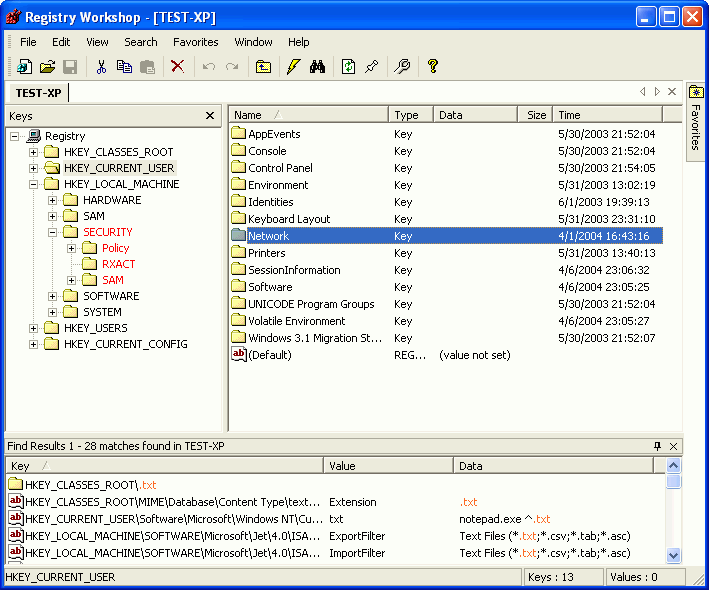Click the Up one level folder icon
Image resolution: width=709 pixels, height=590 pixels.
click(x=263, y=67)
